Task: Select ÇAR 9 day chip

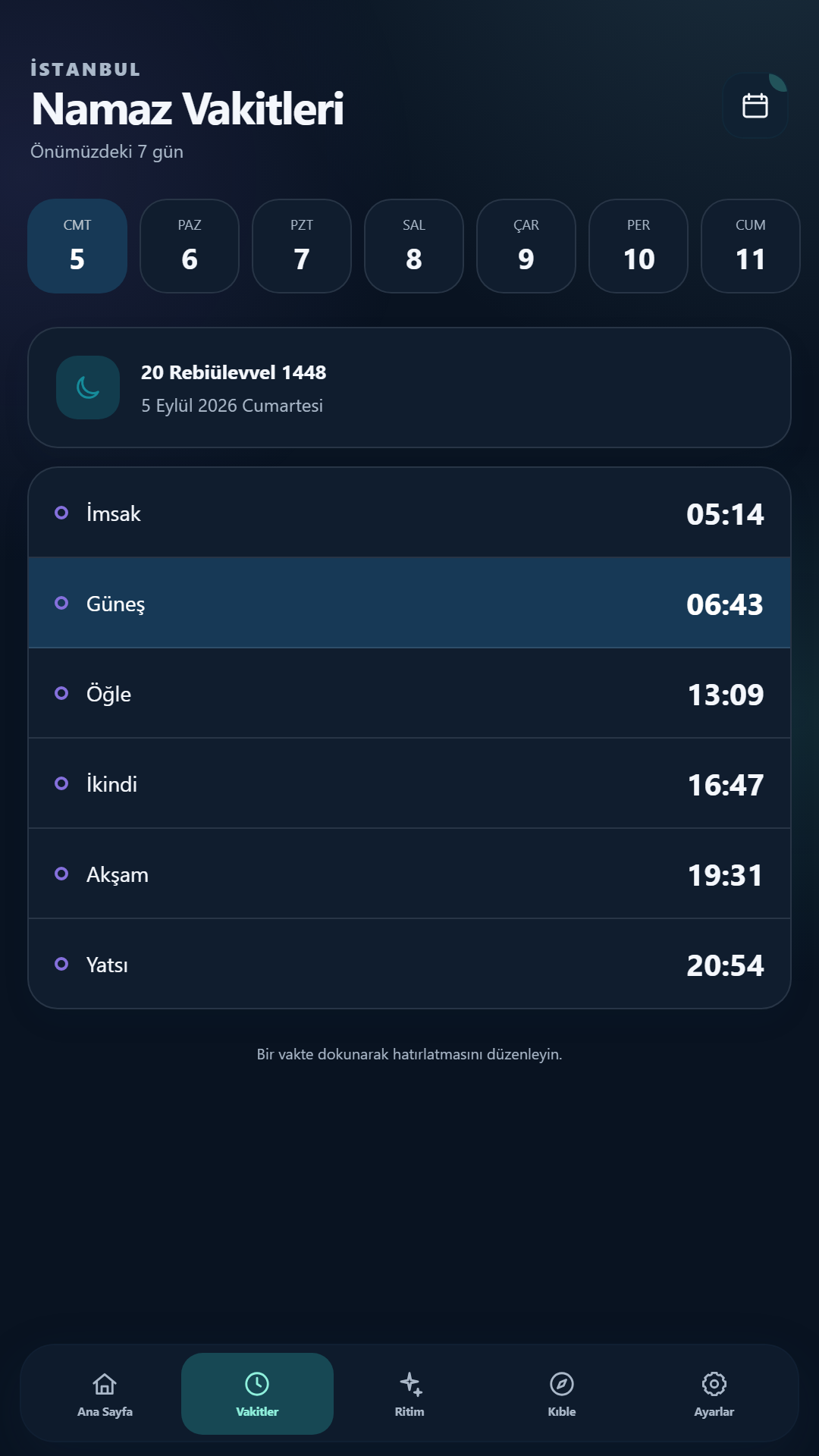Action: click(526, 246)
